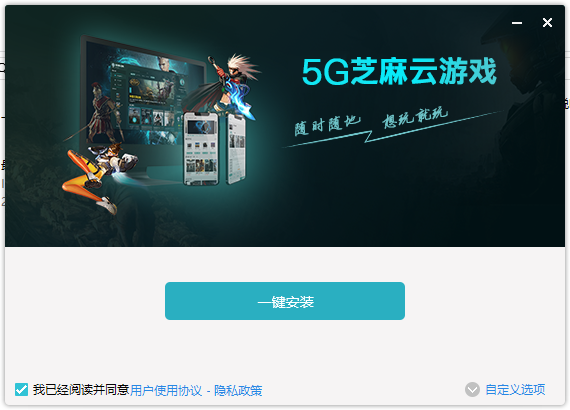Screen dimensions: 570x410
Task: Click the front phone mockup screen
Action: point(201,148)
